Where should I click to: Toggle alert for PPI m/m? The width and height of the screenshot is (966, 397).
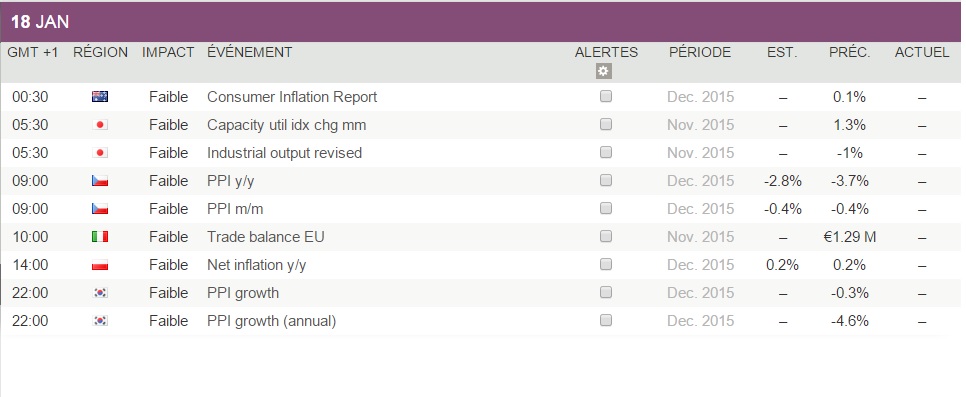[606, 208]
